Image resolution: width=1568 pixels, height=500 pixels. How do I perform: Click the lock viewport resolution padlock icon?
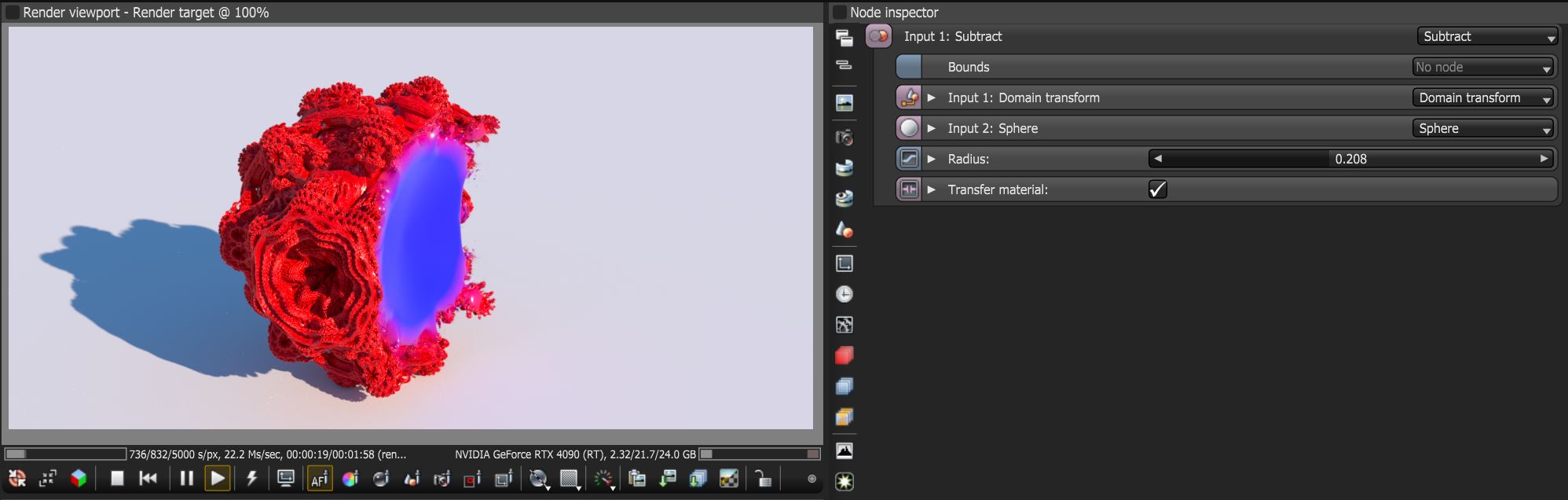click(x=763, y=479)
